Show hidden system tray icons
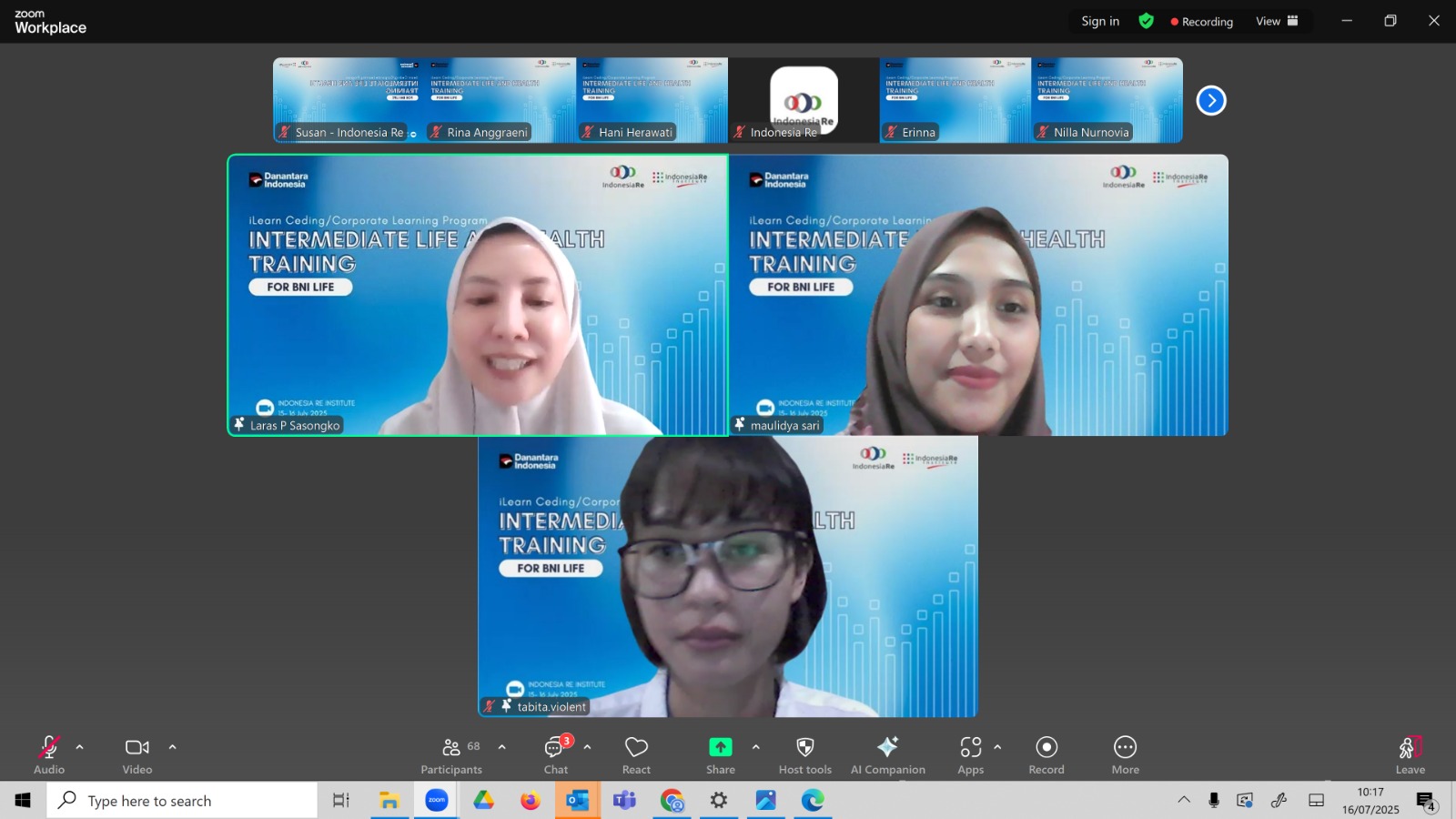The image size is (1456, 819). (1184, 800)
